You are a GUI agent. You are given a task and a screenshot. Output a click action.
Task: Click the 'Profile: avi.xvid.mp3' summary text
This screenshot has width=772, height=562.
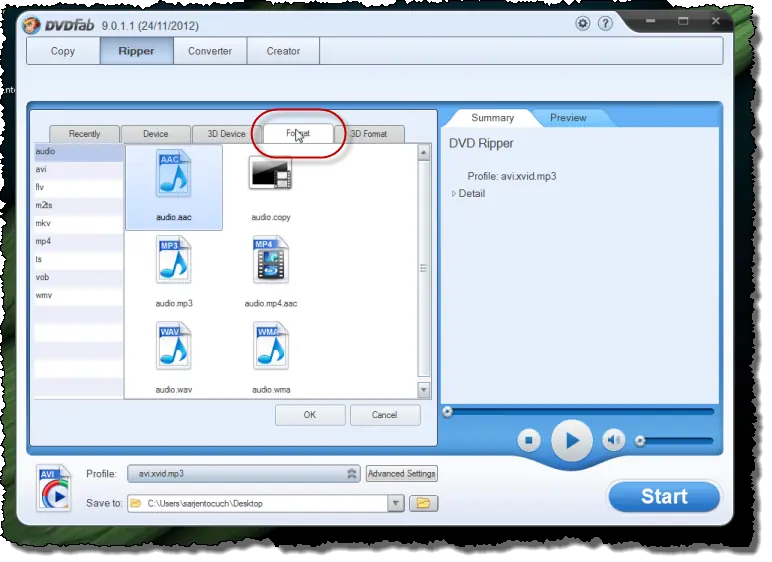[512, 176]
